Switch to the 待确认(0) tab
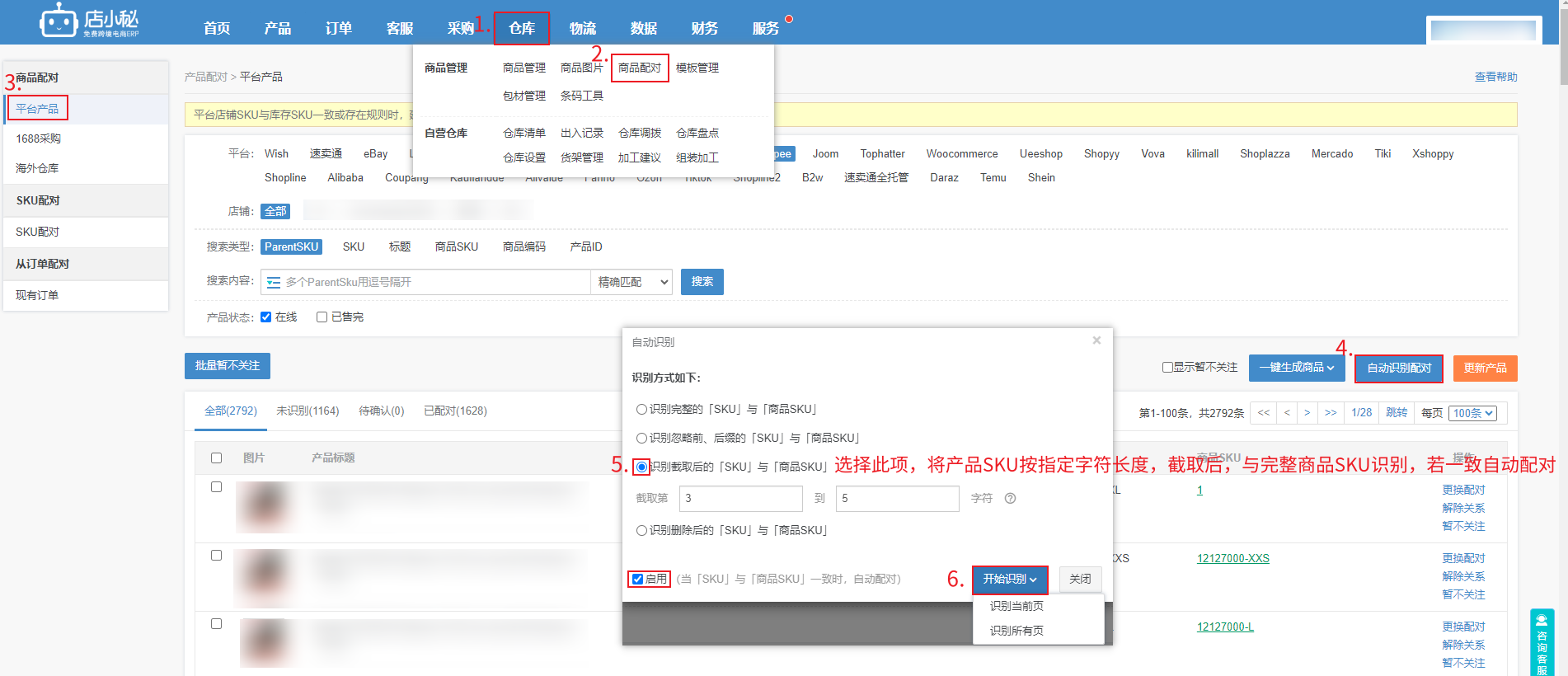1568x676 pixels. pos(382,411)
